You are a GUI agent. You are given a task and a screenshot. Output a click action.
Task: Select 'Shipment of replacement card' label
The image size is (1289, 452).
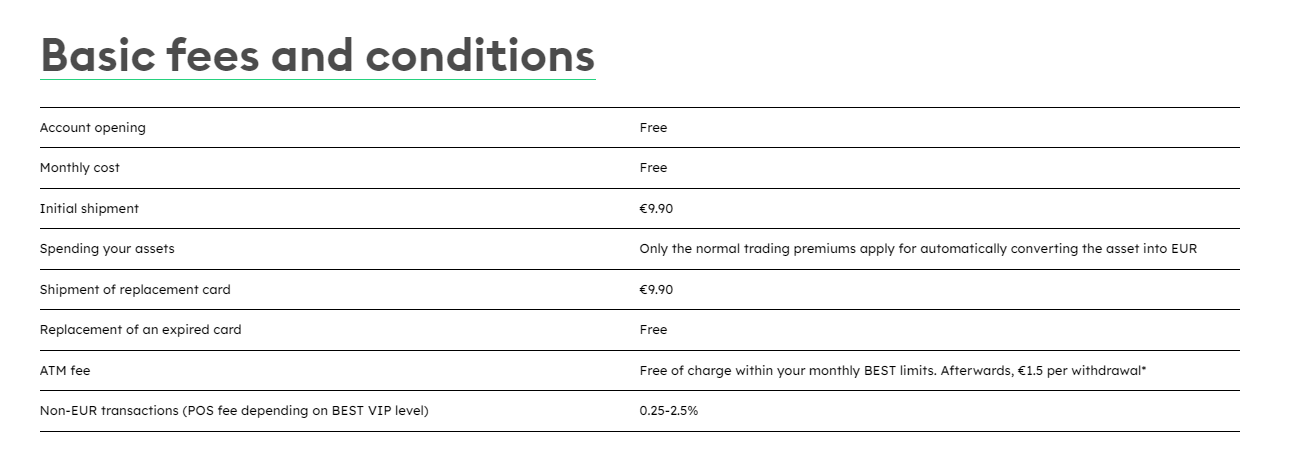[x=135, y=290]
